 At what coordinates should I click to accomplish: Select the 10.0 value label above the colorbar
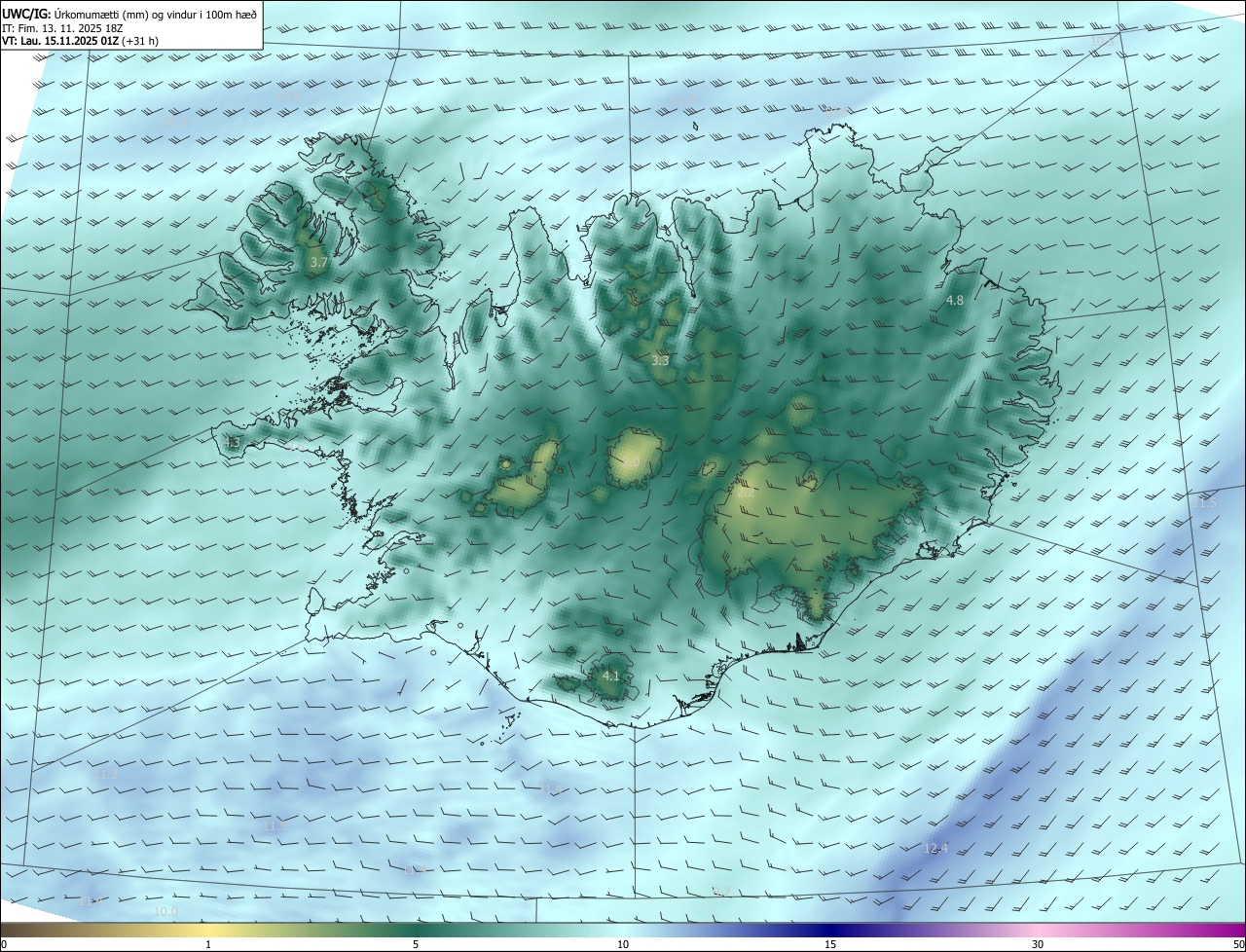pyautogui.click(x=166, y=912)
